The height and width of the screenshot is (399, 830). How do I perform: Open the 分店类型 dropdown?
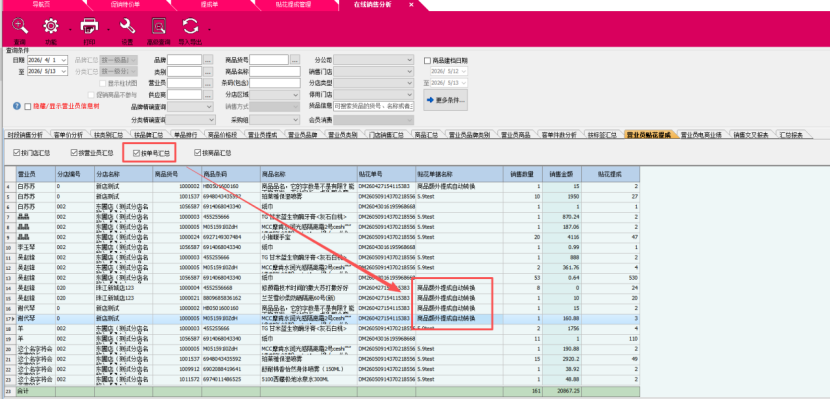point(410,83)
